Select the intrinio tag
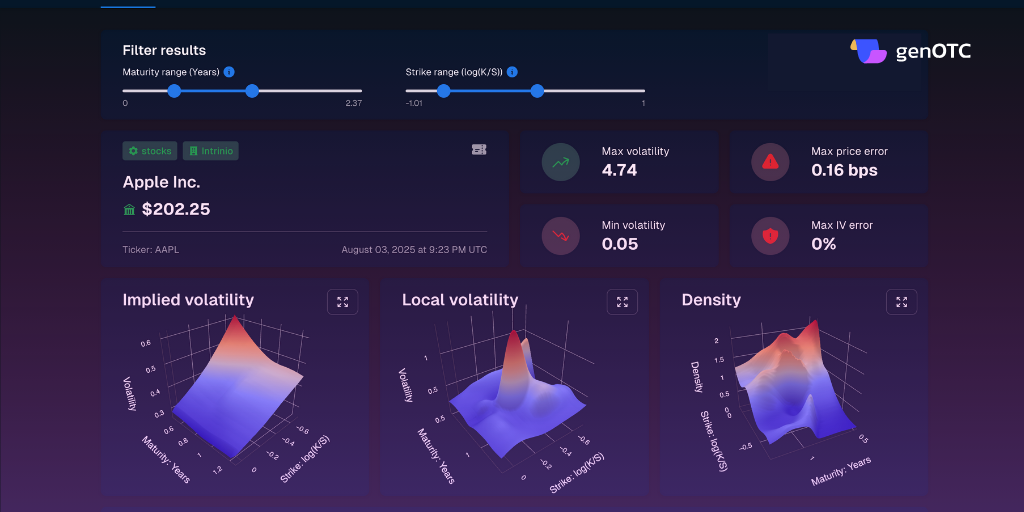Viewport: 1024px width, 512px height. pos(210,151)
